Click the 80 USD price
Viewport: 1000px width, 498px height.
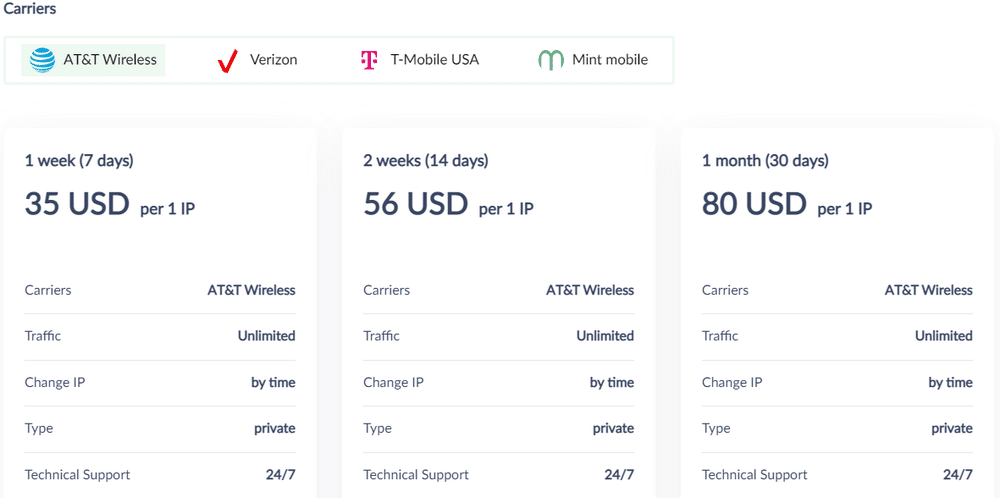[x=754, y=203]
